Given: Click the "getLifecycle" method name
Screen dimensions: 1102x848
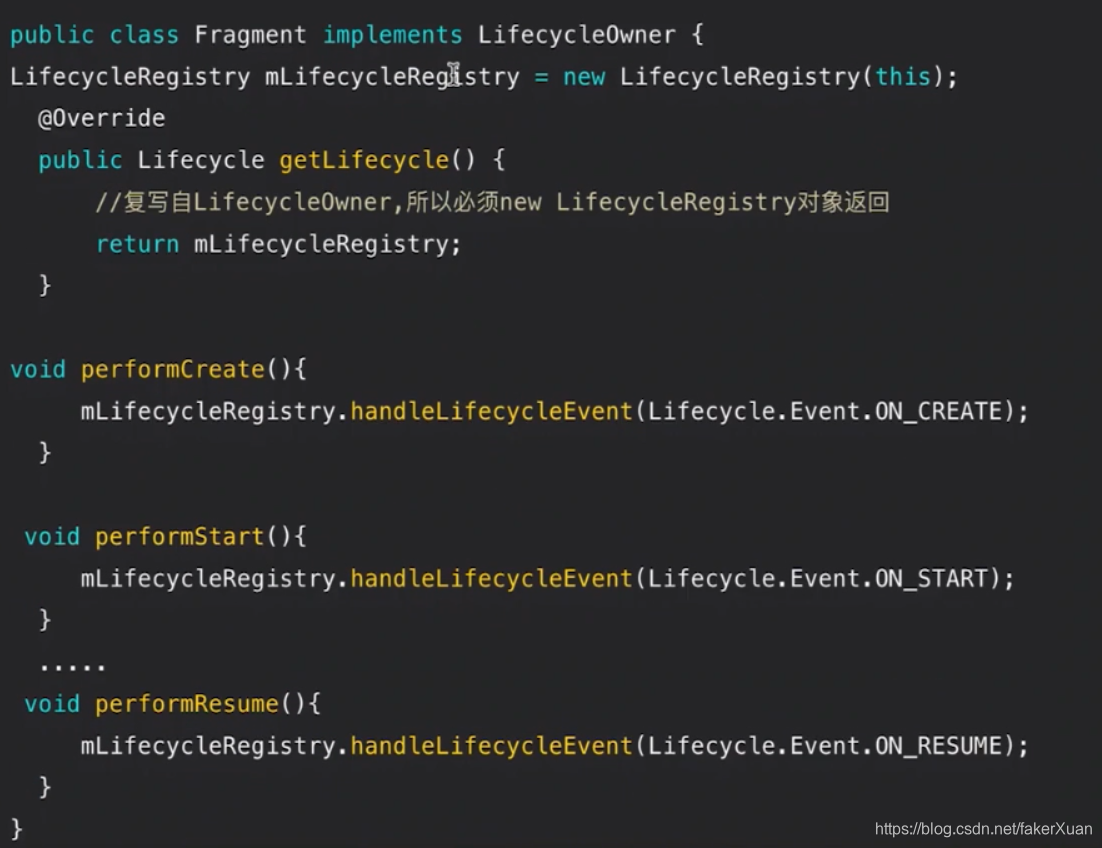Looking at the screenshot, I should 364,160.
